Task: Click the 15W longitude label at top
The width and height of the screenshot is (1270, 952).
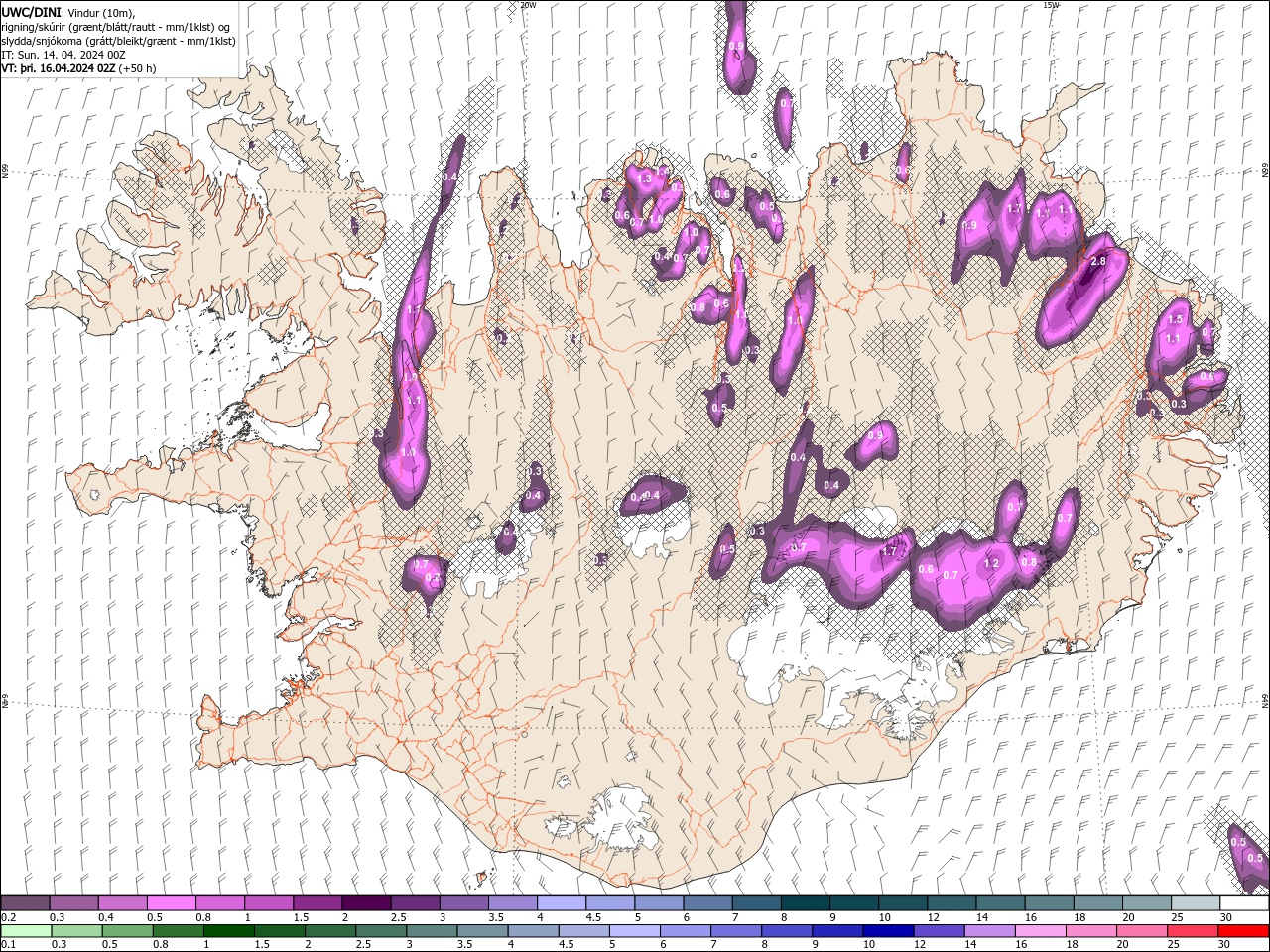Action: point(1051,5)
